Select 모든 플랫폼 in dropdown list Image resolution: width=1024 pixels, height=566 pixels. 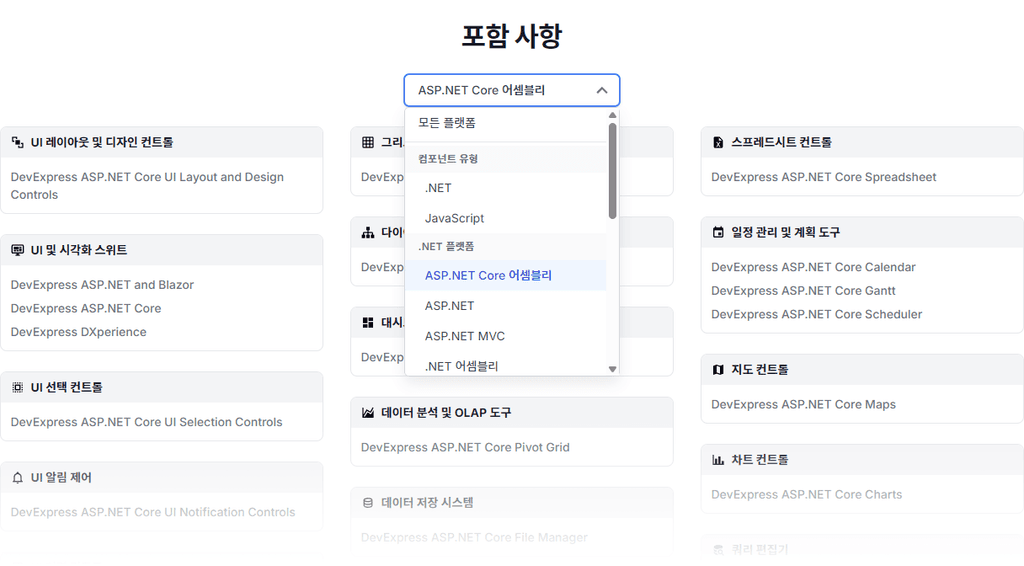pos(505,123)
